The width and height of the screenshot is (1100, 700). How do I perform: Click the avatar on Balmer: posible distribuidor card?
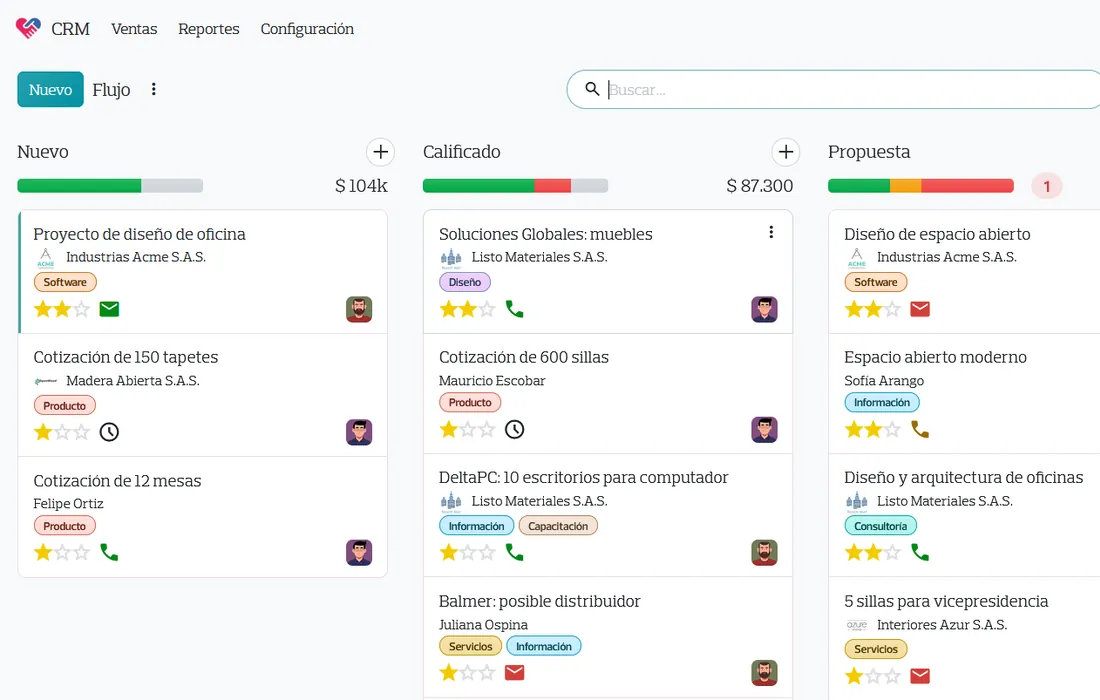(765, 673)
